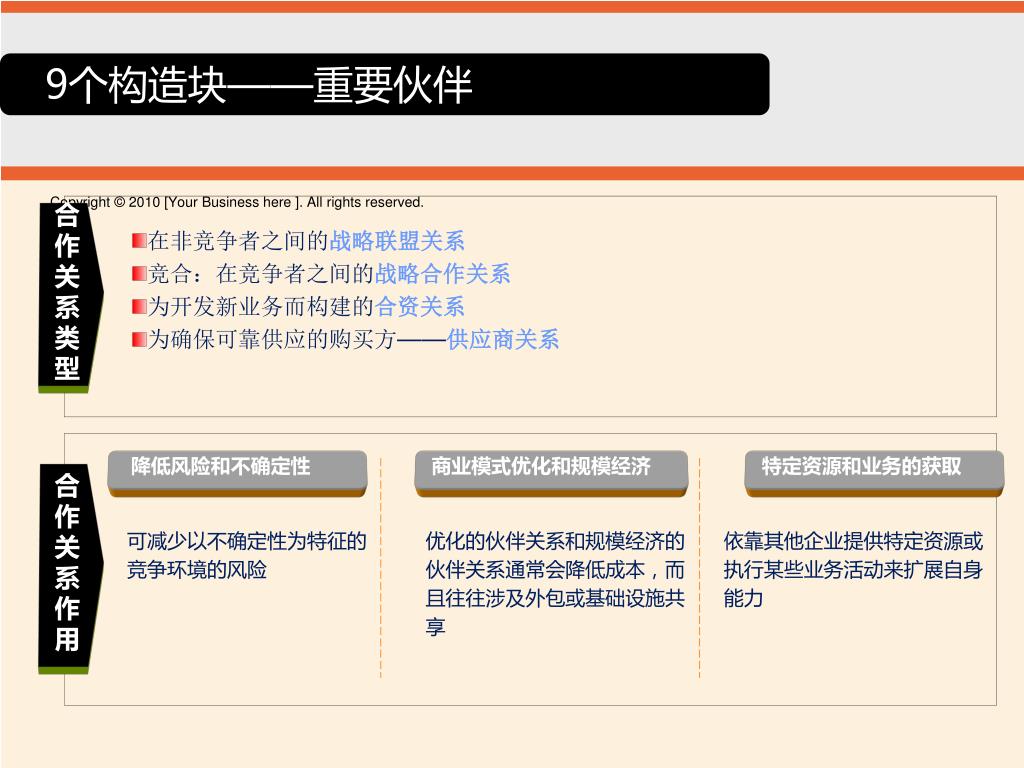Click the text 为确保可靠供应的购买方
The image size is (1024, 768).
(272, 339)
